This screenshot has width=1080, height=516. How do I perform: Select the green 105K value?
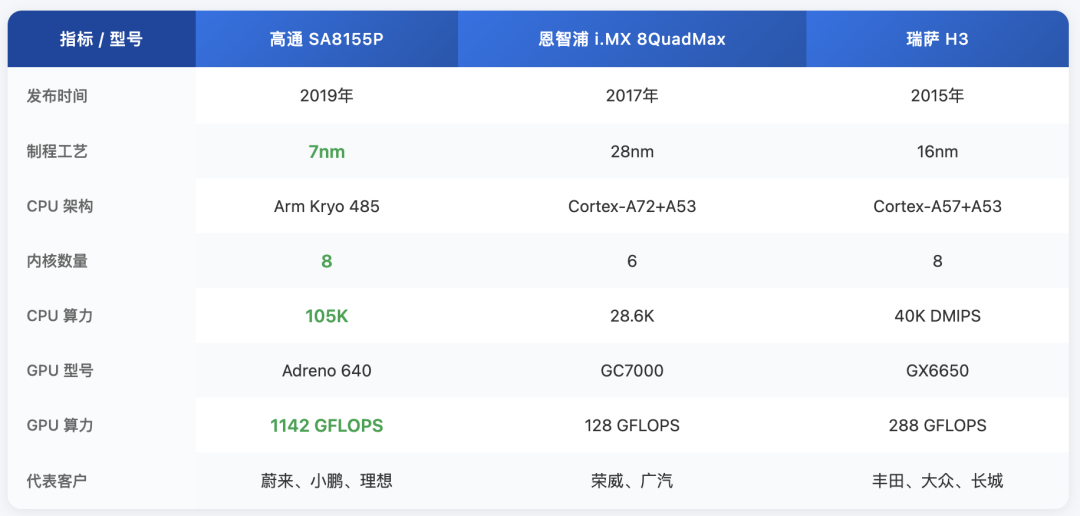point(326,316)
